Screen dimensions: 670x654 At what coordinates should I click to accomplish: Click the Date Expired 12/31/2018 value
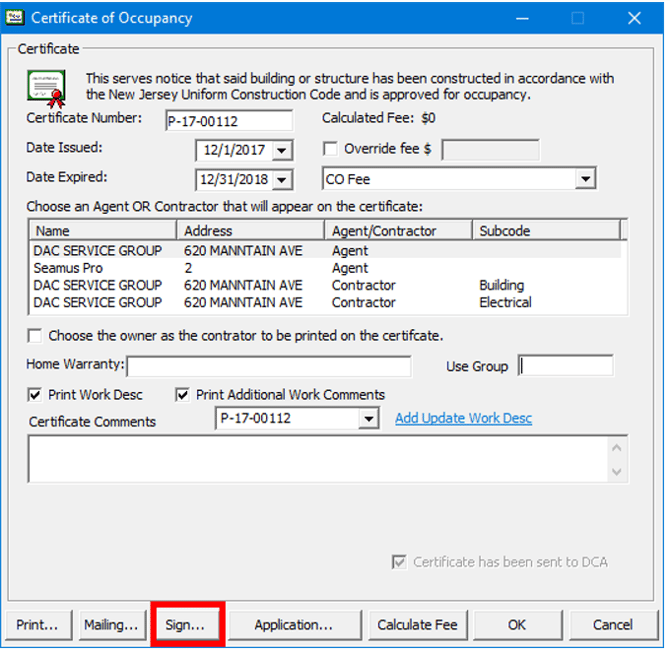[234, 179]
